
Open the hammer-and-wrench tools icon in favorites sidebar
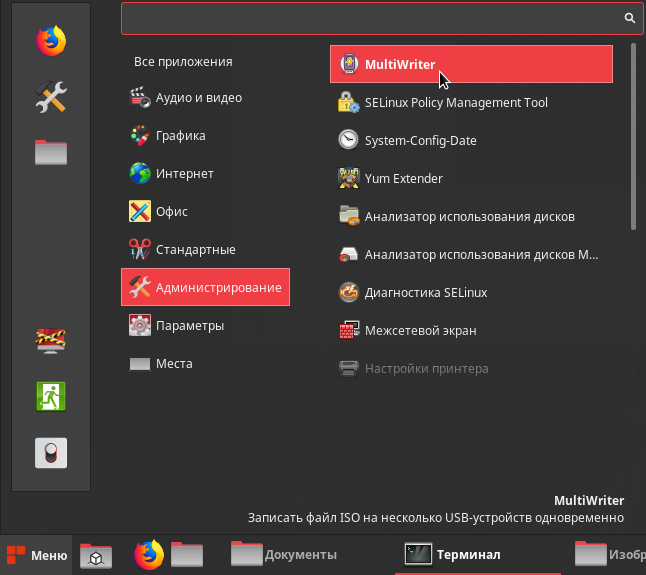point(51,97)
